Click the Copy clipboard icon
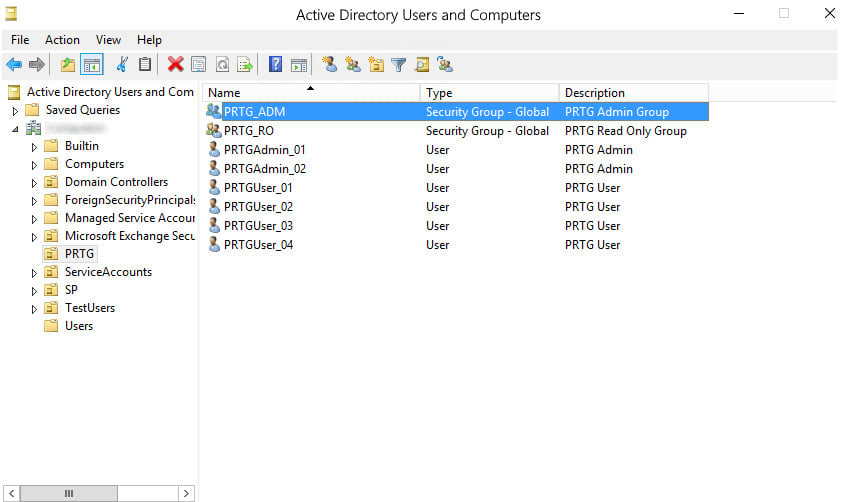Screen dimensions: 843x502 click(x=145, y=65)
